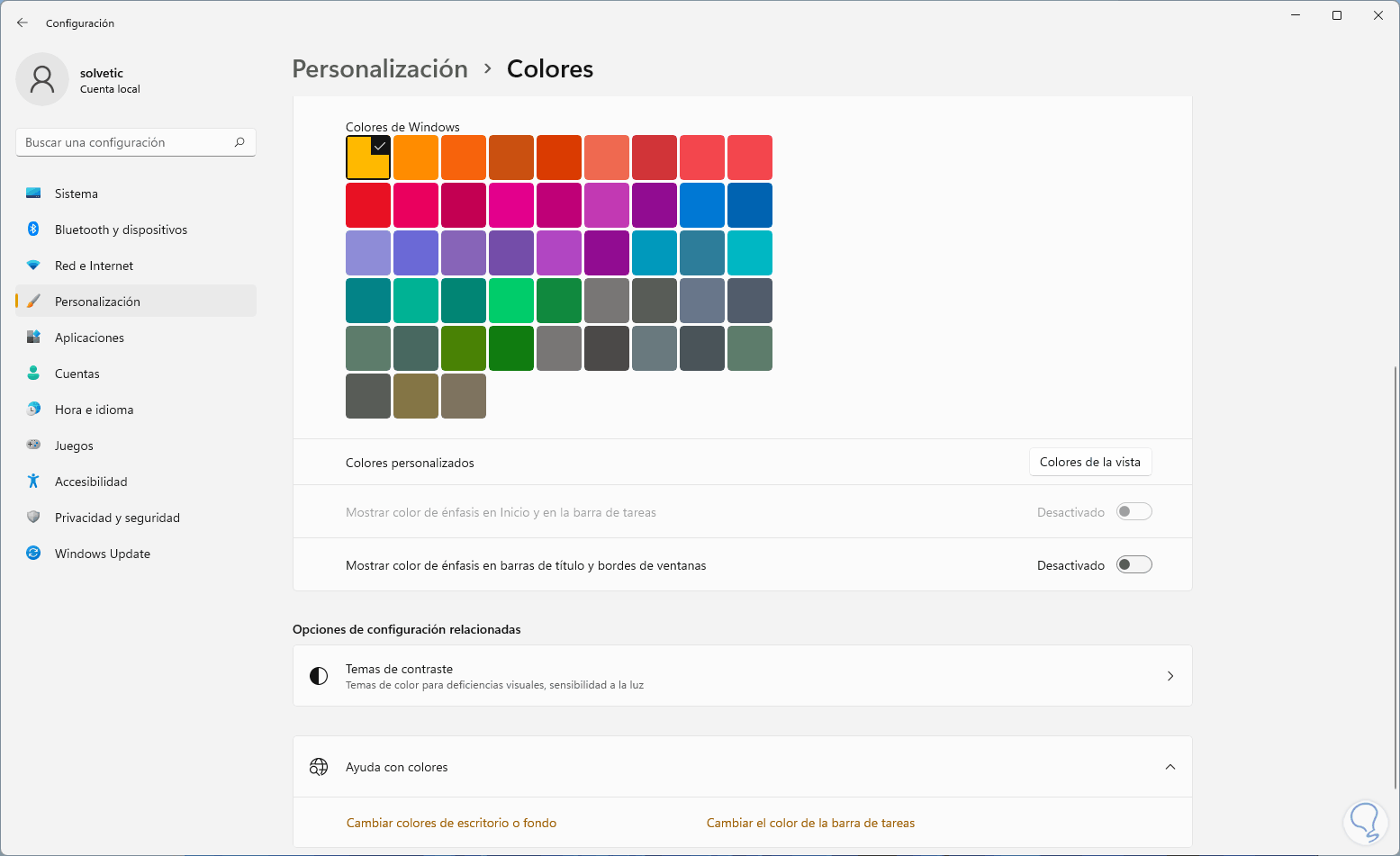
Task: Click the Sistema monitor icon
Action: pyautogui.click(x=33, y=194)
